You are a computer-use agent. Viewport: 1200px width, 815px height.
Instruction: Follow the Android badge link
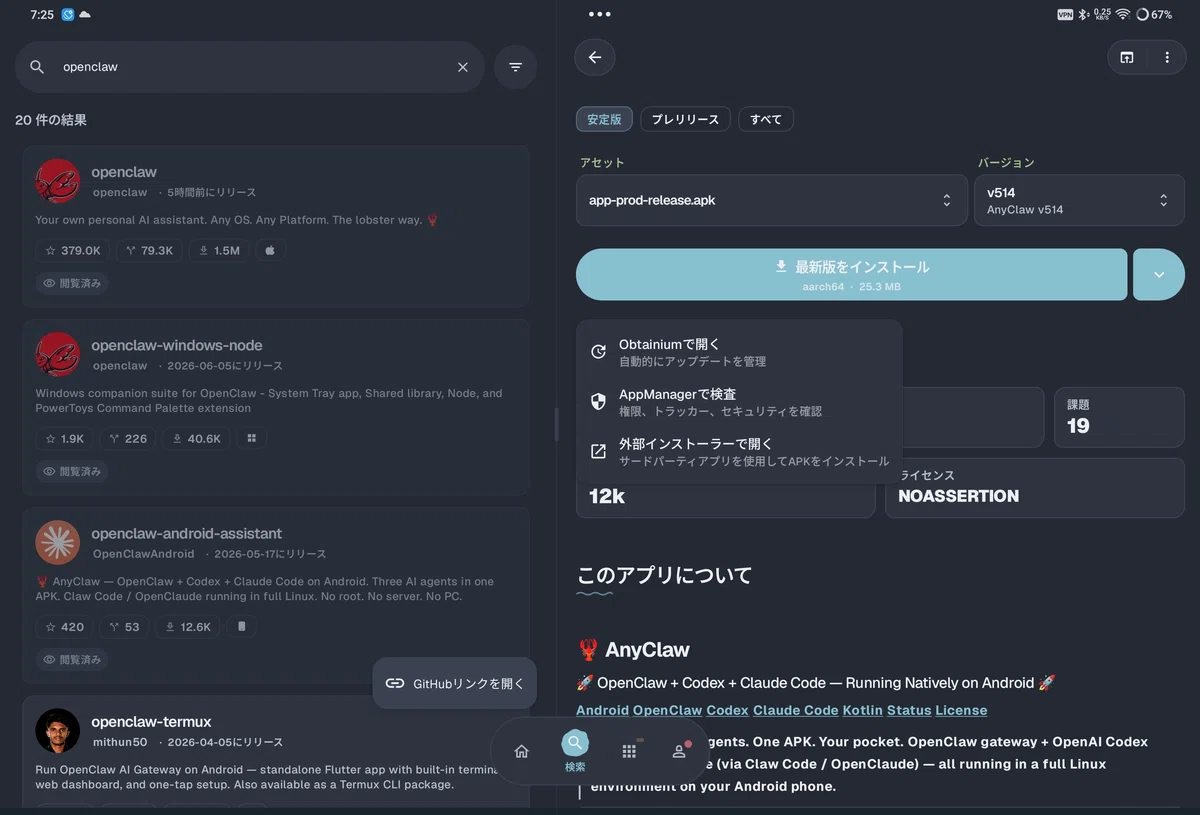[602, 710]
